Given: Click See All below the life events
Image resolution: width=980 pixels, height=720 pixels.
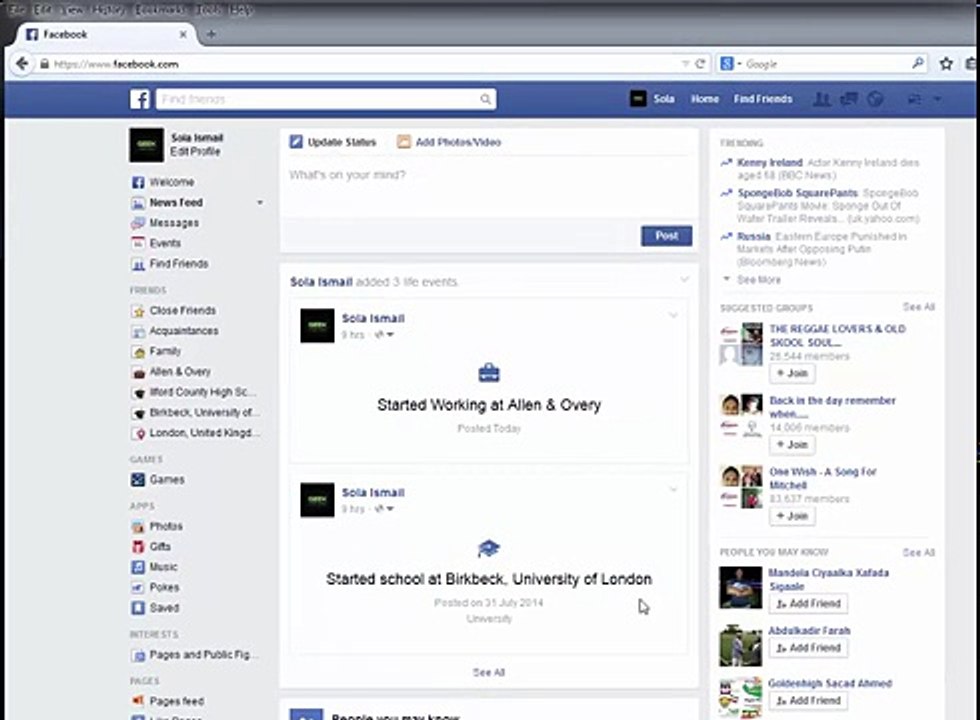Looking at the screenshot, I should tap(489, 672).
